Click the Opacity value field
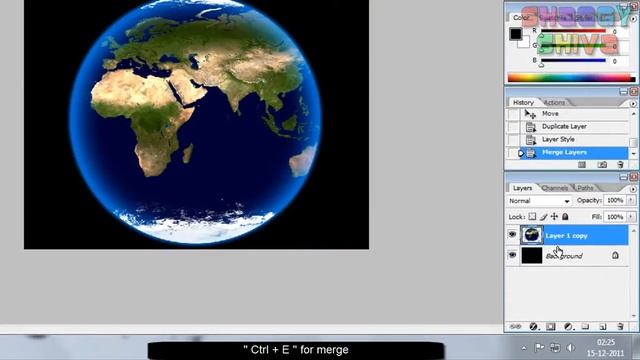Screen dimensions: 640x360 [x=615, y=200]
